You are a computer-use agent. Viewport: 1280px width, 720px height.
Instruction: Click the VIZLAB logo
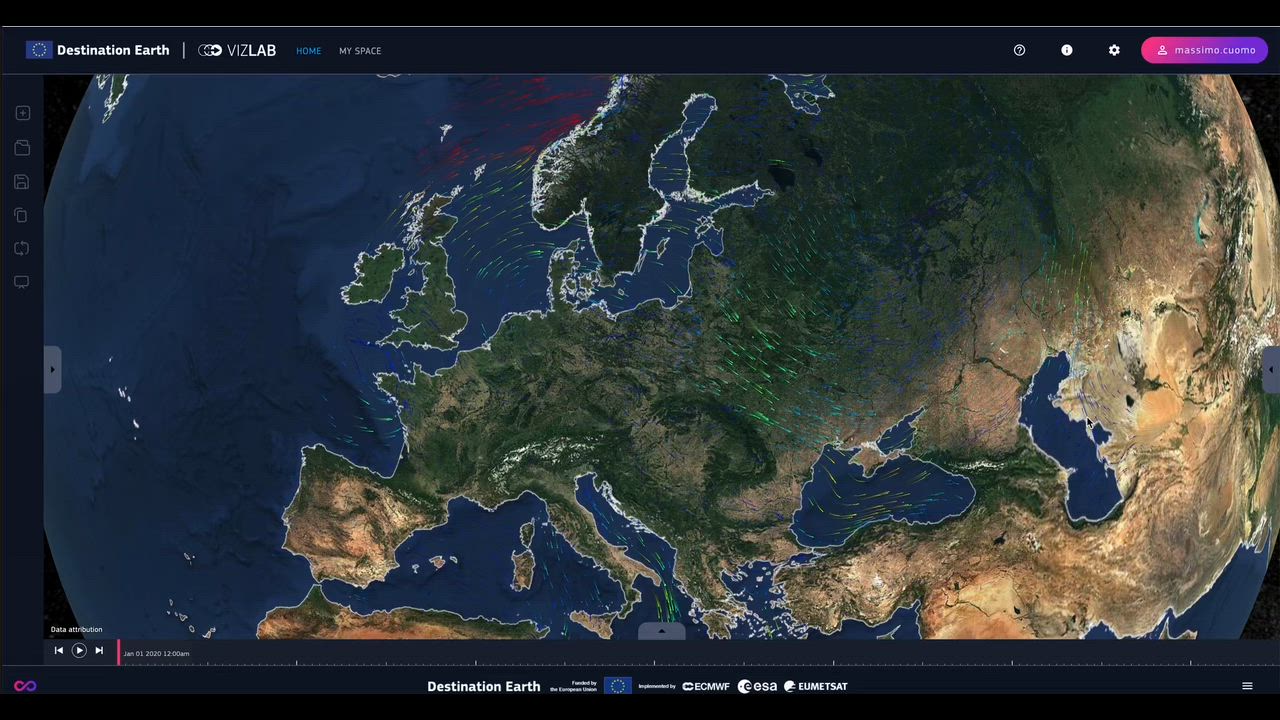237,50
